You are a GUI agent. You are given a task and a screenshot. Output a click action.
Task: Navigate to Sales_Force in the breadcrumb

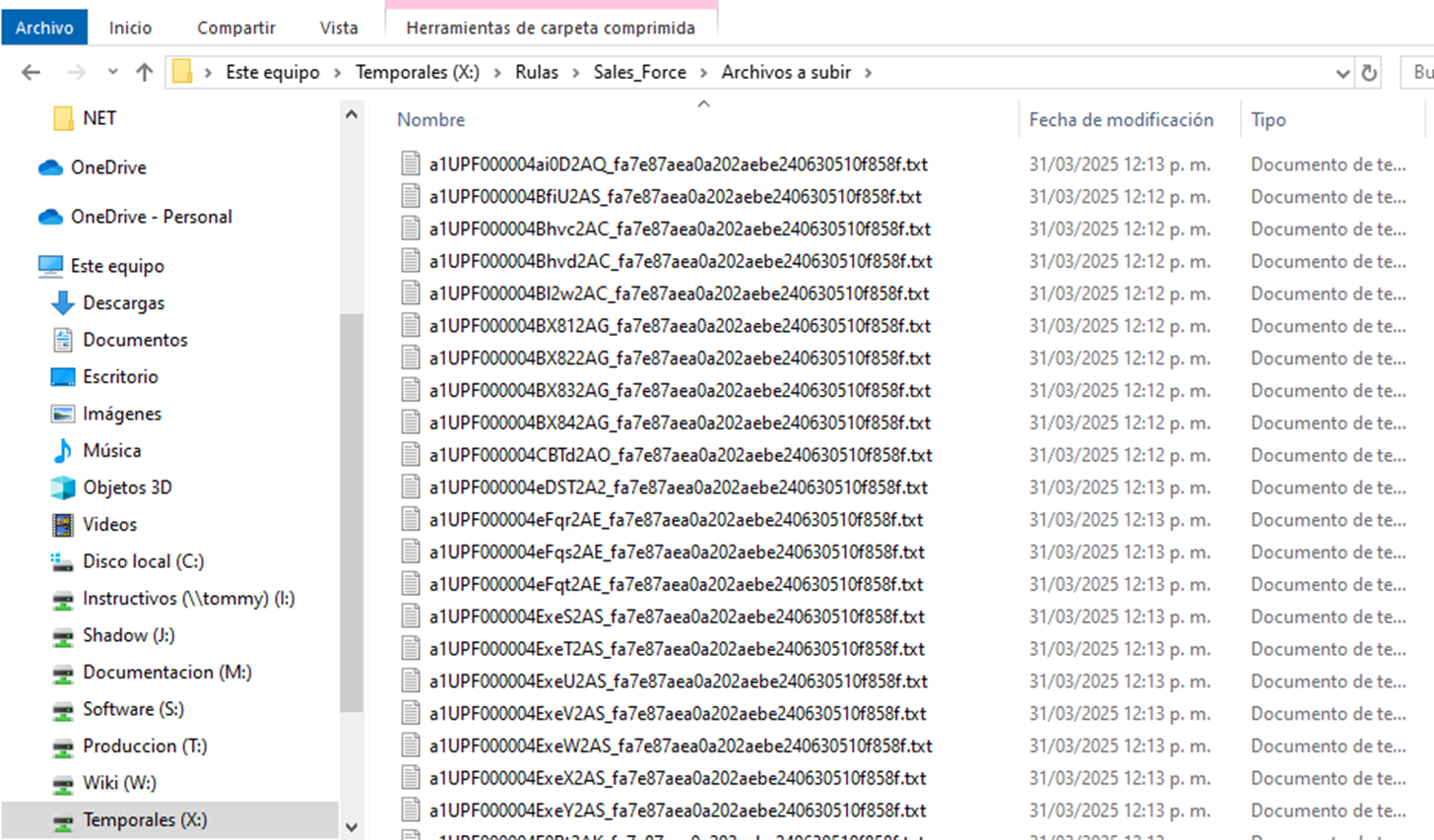(640, 72)
